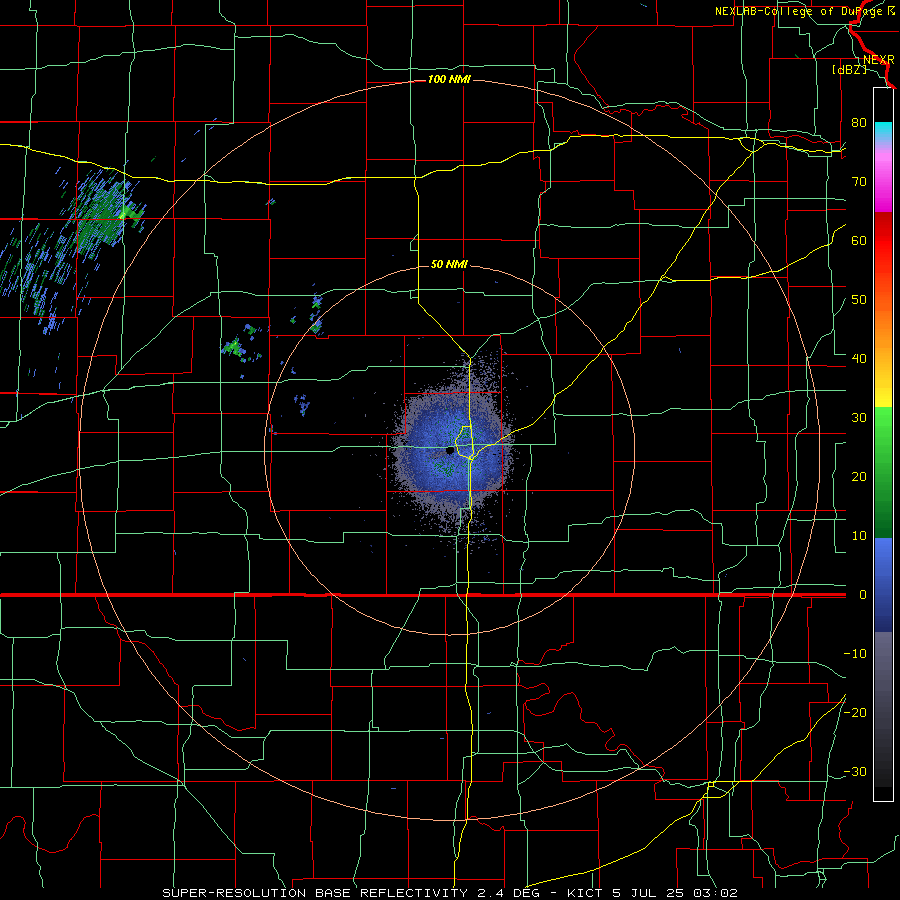Click the 20 value on the dBZ scale
900x900 pixels.
859,477
